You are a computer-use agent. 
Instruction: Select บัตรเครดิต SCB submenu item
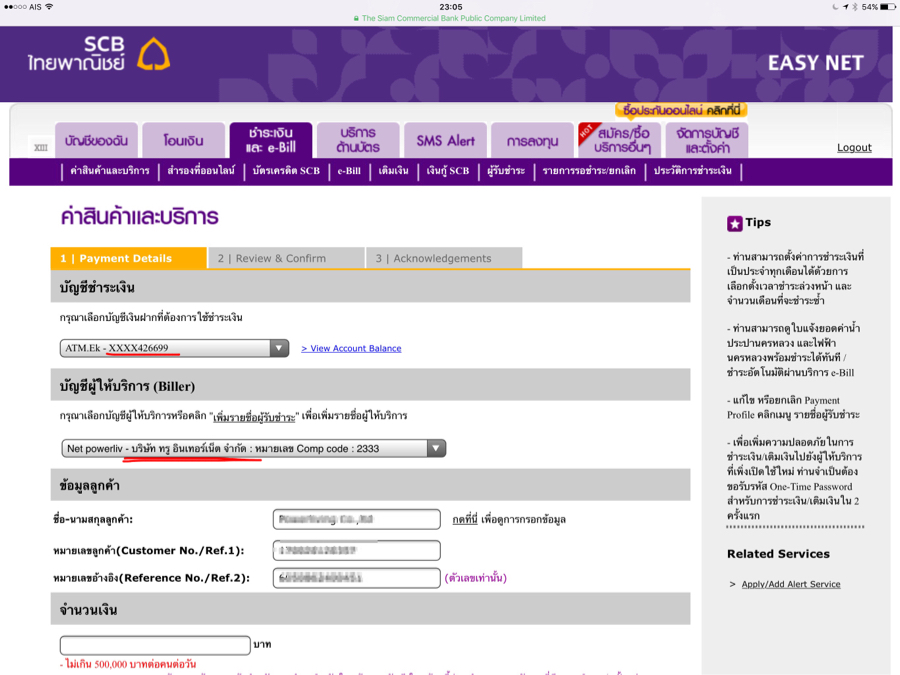(286, 170)
